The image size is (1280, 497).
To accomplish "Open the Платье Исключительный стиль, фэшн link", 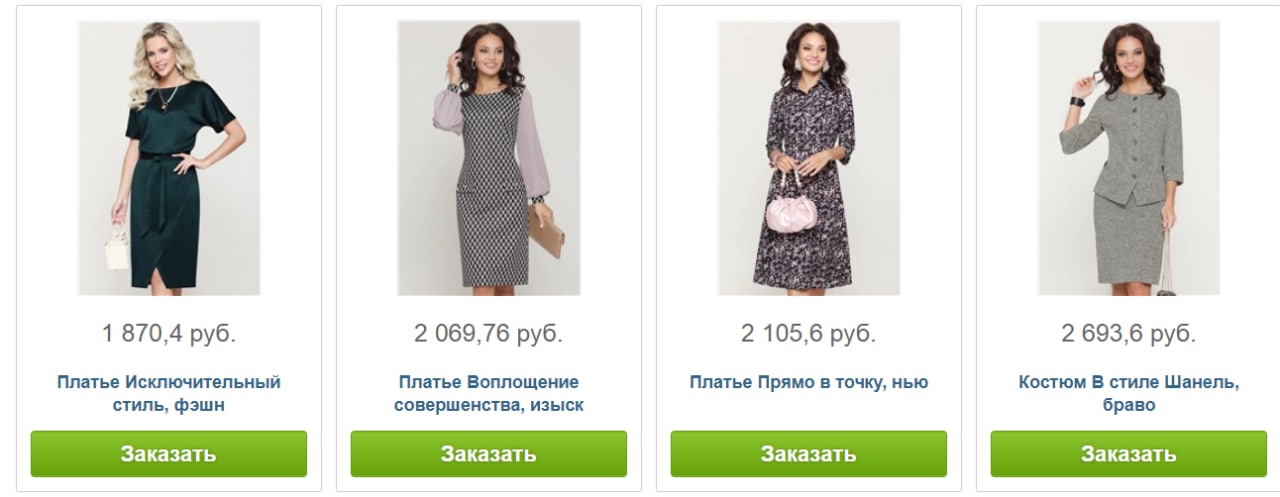I will pyautogui.click(x=169, y=394).
